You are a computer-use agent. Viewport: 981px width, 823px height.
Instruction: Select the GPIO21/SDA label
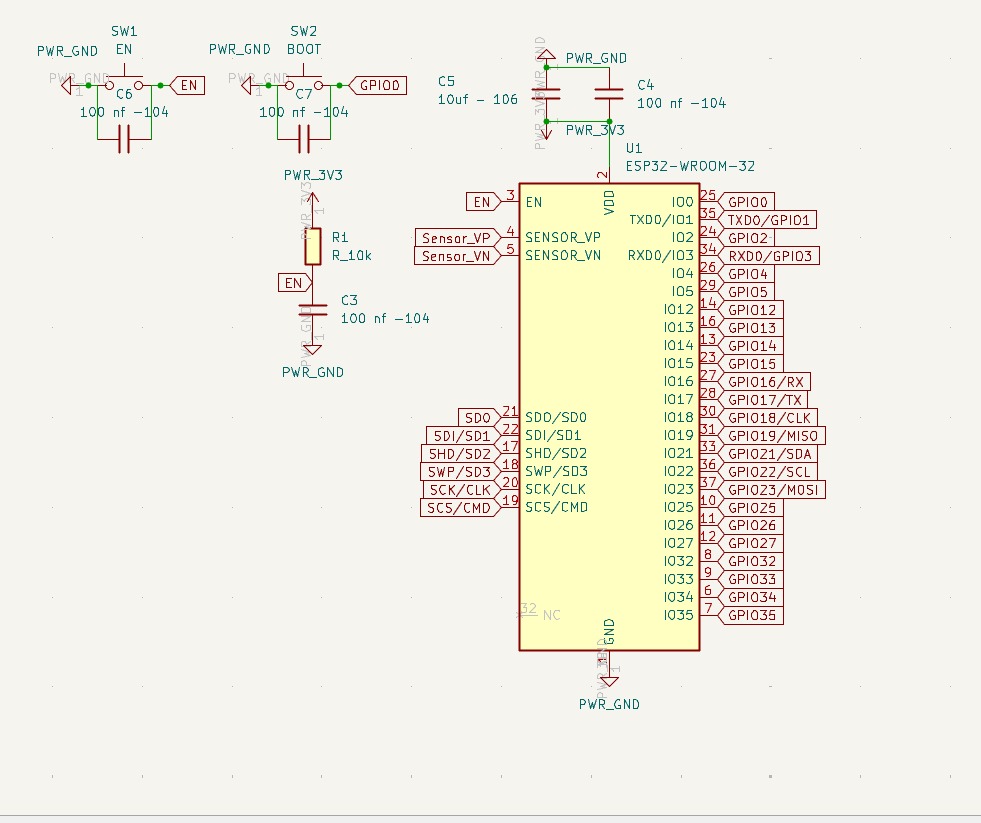768,454
